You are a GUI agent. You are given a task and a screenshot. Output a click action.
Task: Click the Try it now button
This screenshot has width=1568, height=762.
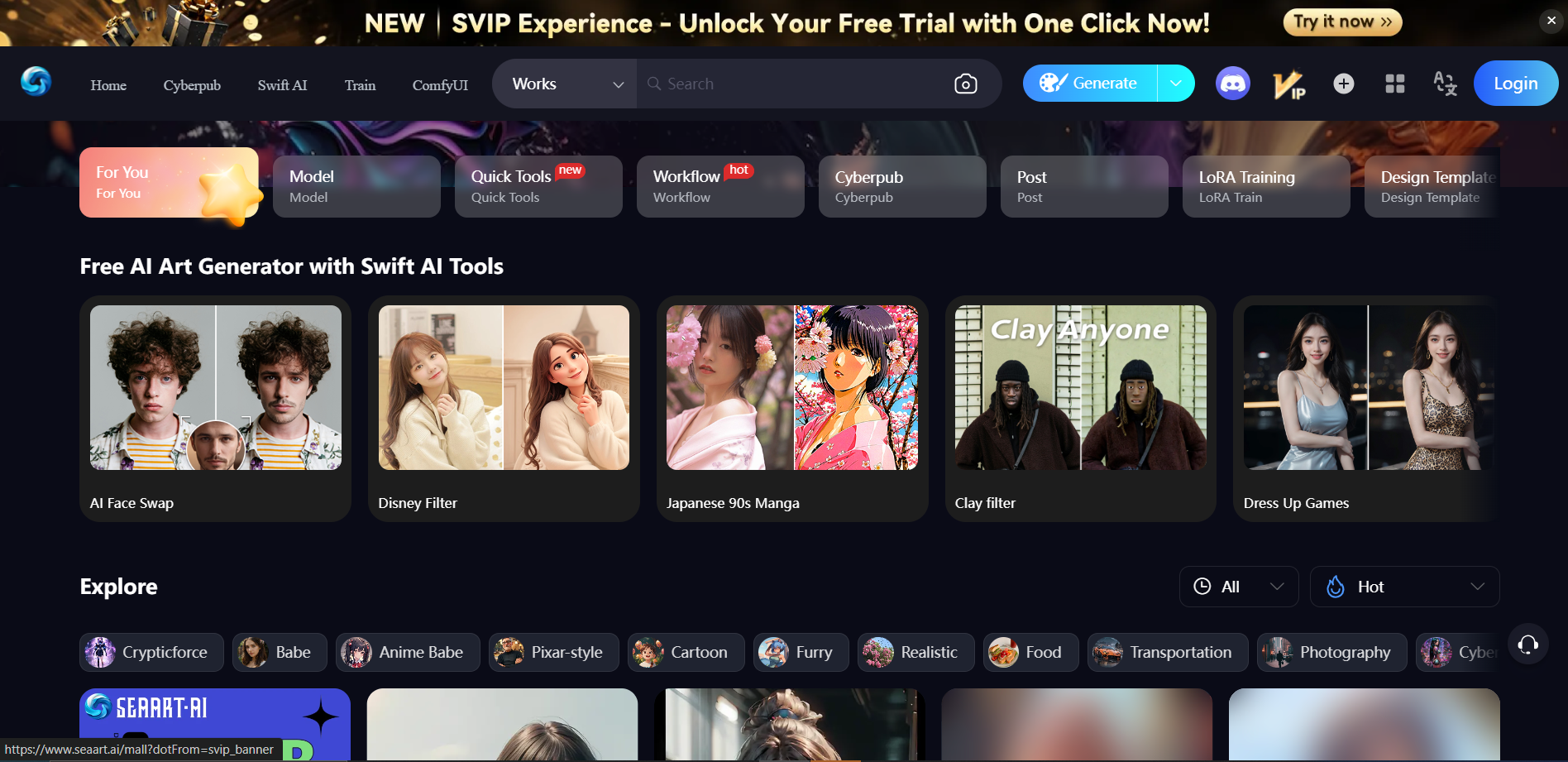click(1341, 22)
